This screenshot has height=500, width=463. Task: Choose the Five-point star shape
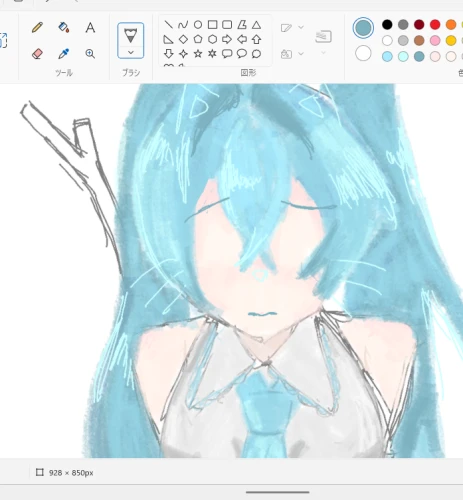click(x=198, y=54)
